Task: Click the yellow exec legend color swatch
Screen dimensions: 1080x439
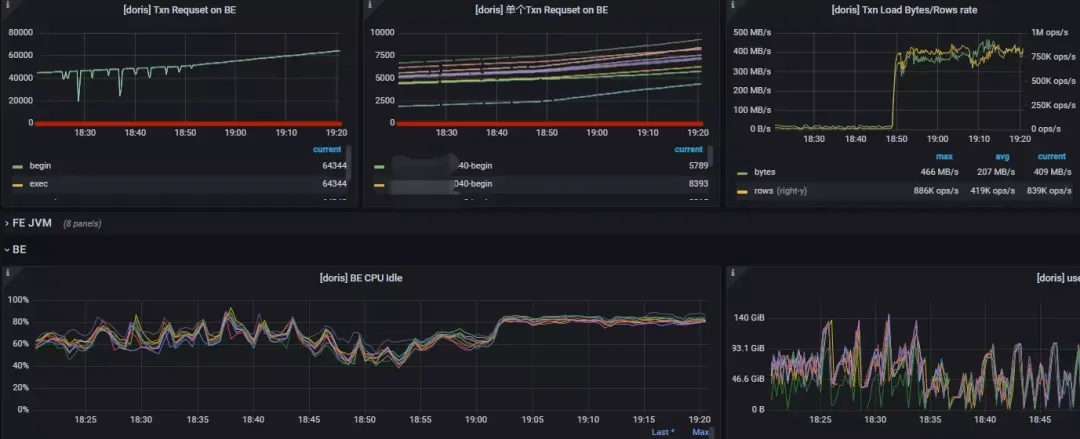Action: tap(18, 185)
